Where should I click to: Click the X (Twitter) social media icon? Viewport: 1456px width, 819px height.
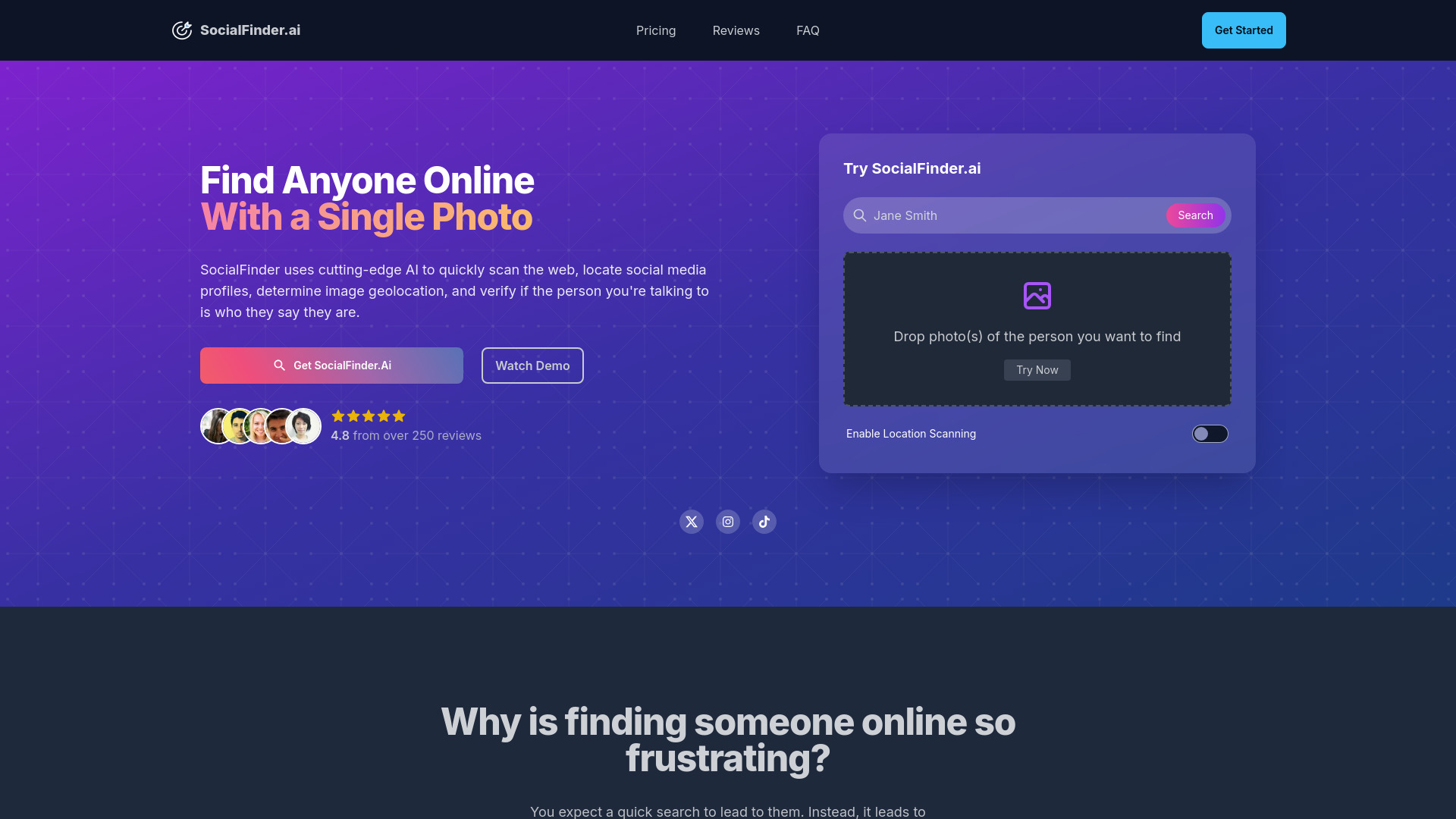(x=691, y=521)
